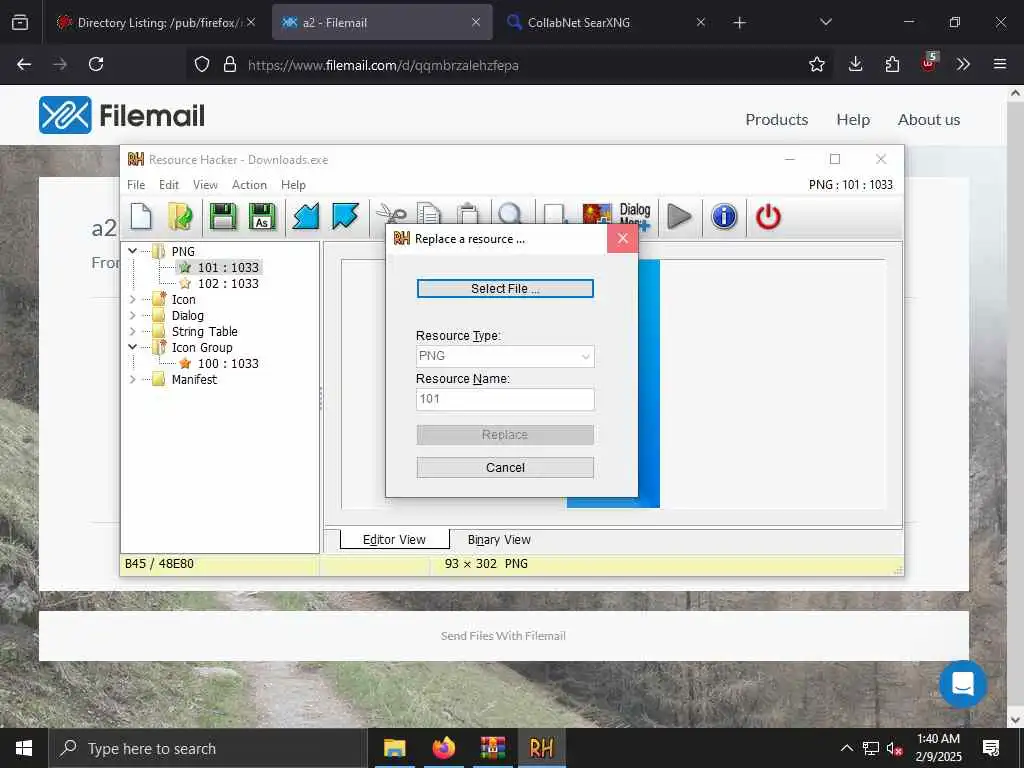Open file using the folder toolbar icon
This screenshot has height=768, width=1024.
pyautogui.click(x=180, y=216)
